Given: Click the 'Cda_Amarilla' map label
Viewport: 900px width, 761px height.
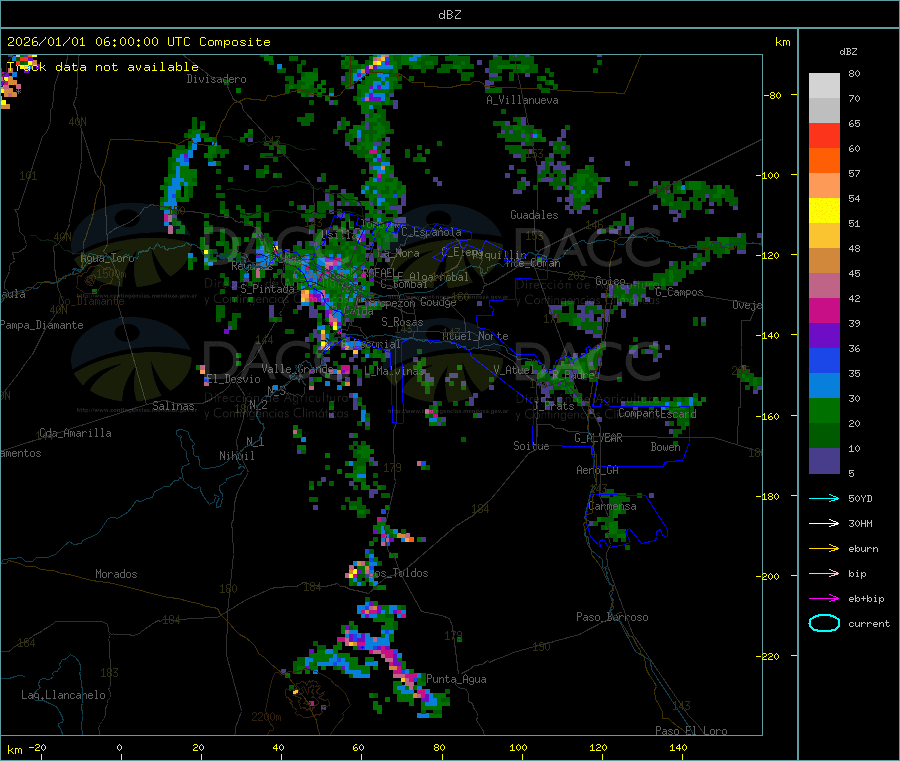Looking at the screenshot, I should (x=75, y=433).
